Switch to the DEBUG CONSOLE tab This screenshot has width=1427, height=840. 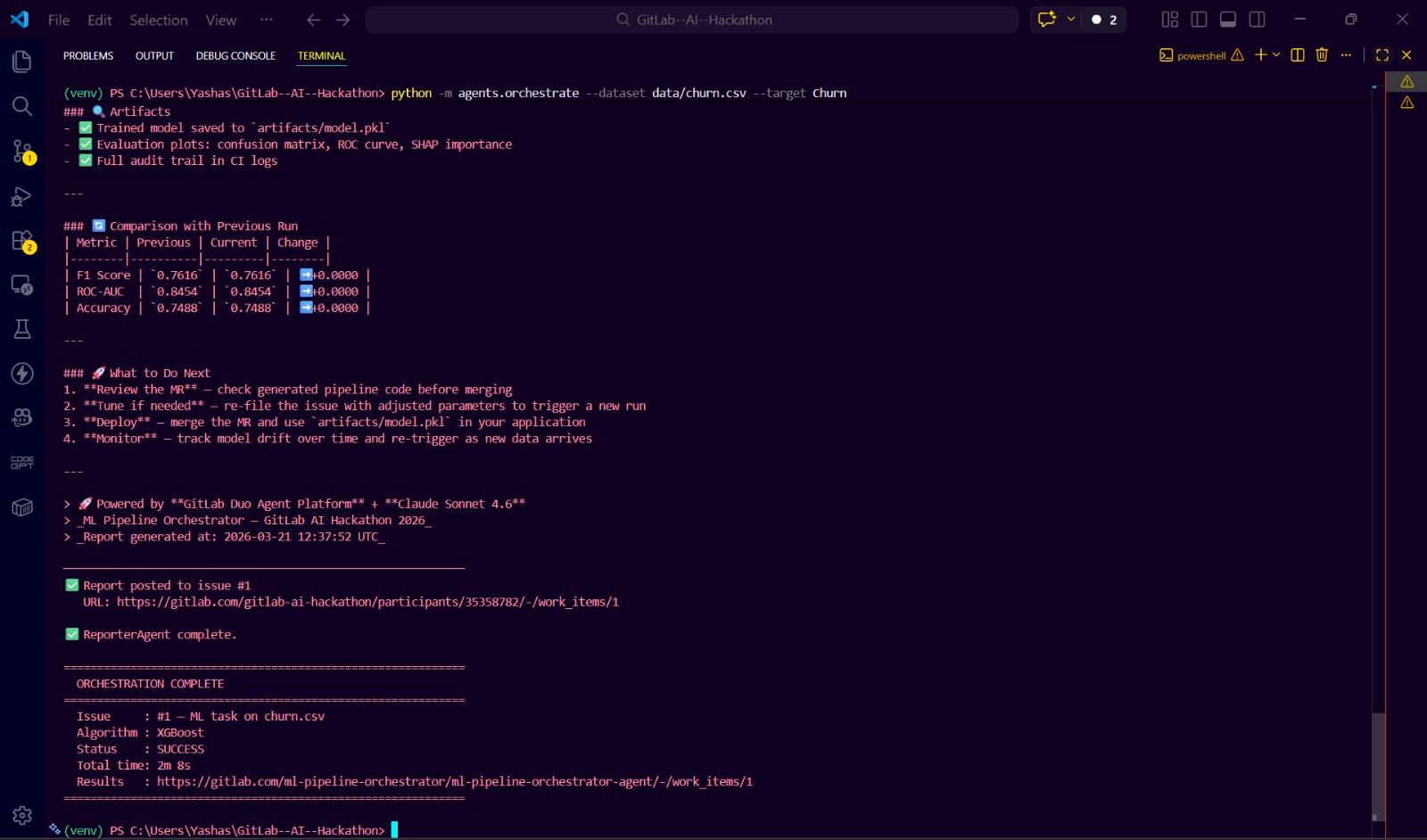pos(235,55)
